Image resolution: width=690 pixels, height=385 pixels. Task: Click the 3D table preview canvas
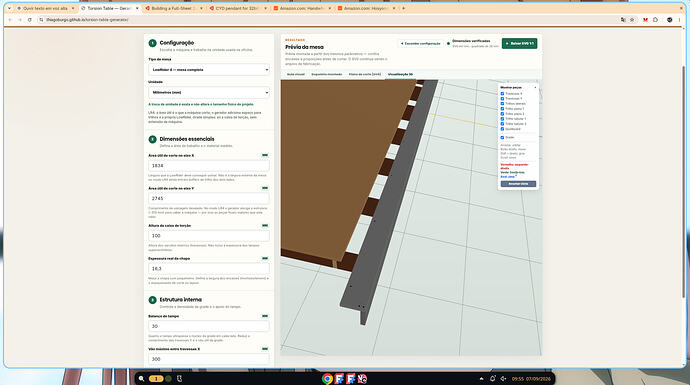[x=411, y=218]
